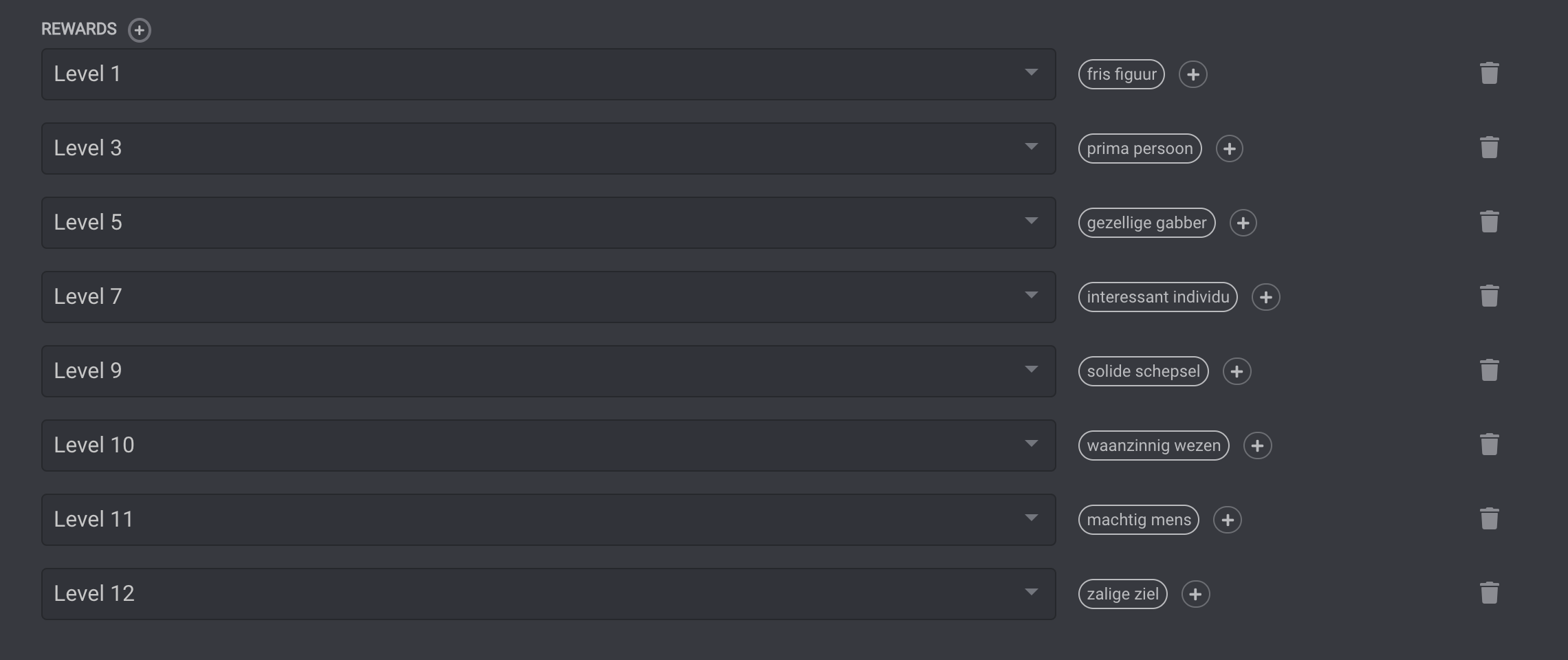Screen dimensions: 1568x660
Task: Delete the Level 5 reward row
Action: click(x=1489, y=222)
